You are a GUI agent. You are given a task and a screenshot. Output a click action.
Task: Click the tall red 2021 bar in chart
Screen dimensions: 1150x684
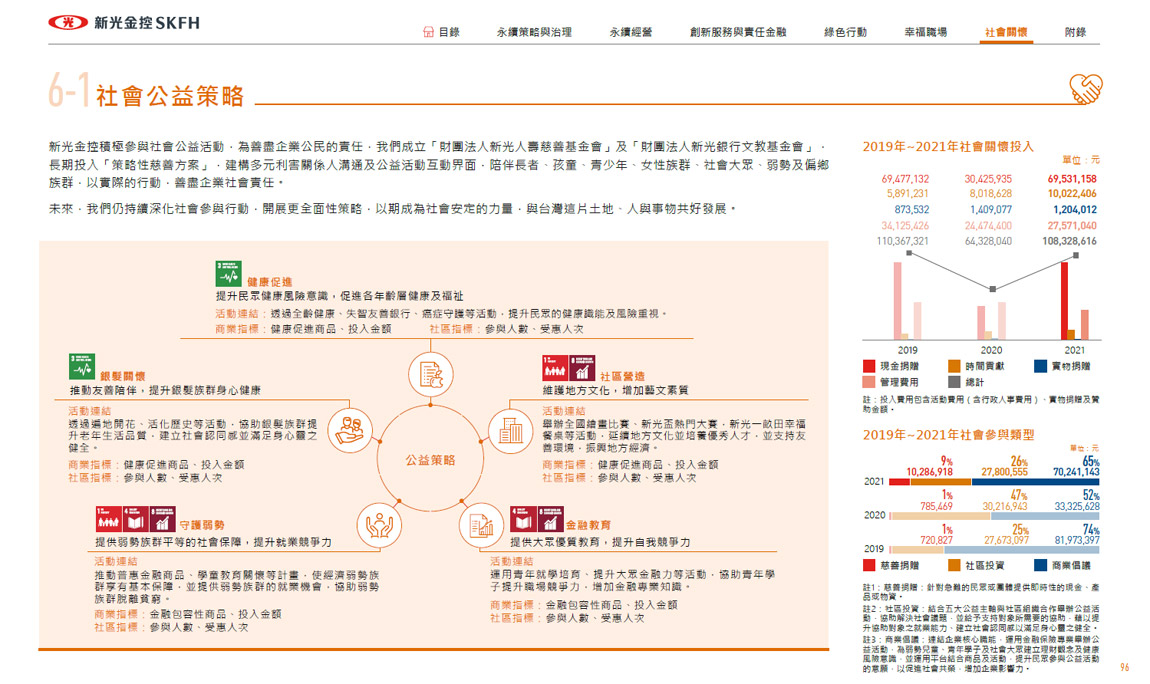[1064, 300]
